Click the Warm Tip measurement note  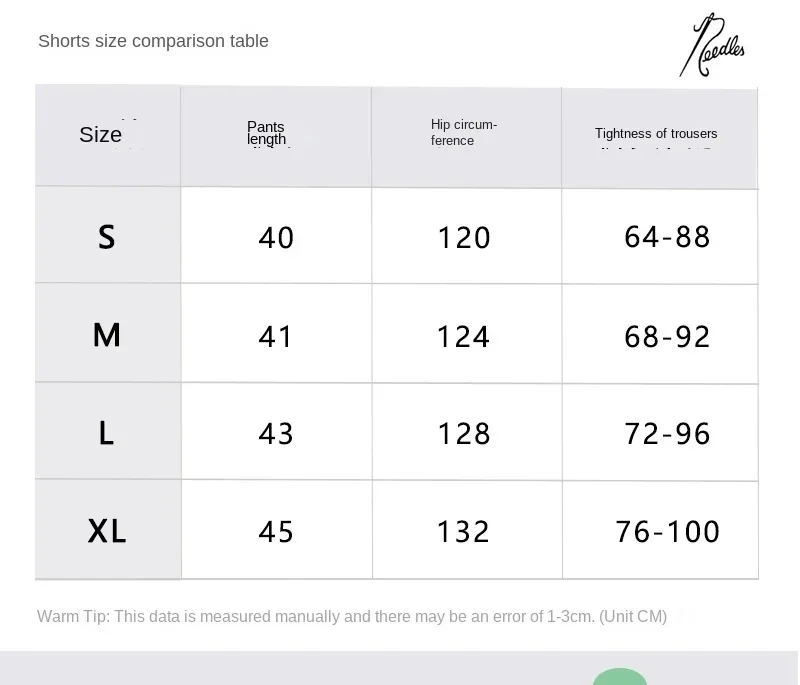click(352, 616)
